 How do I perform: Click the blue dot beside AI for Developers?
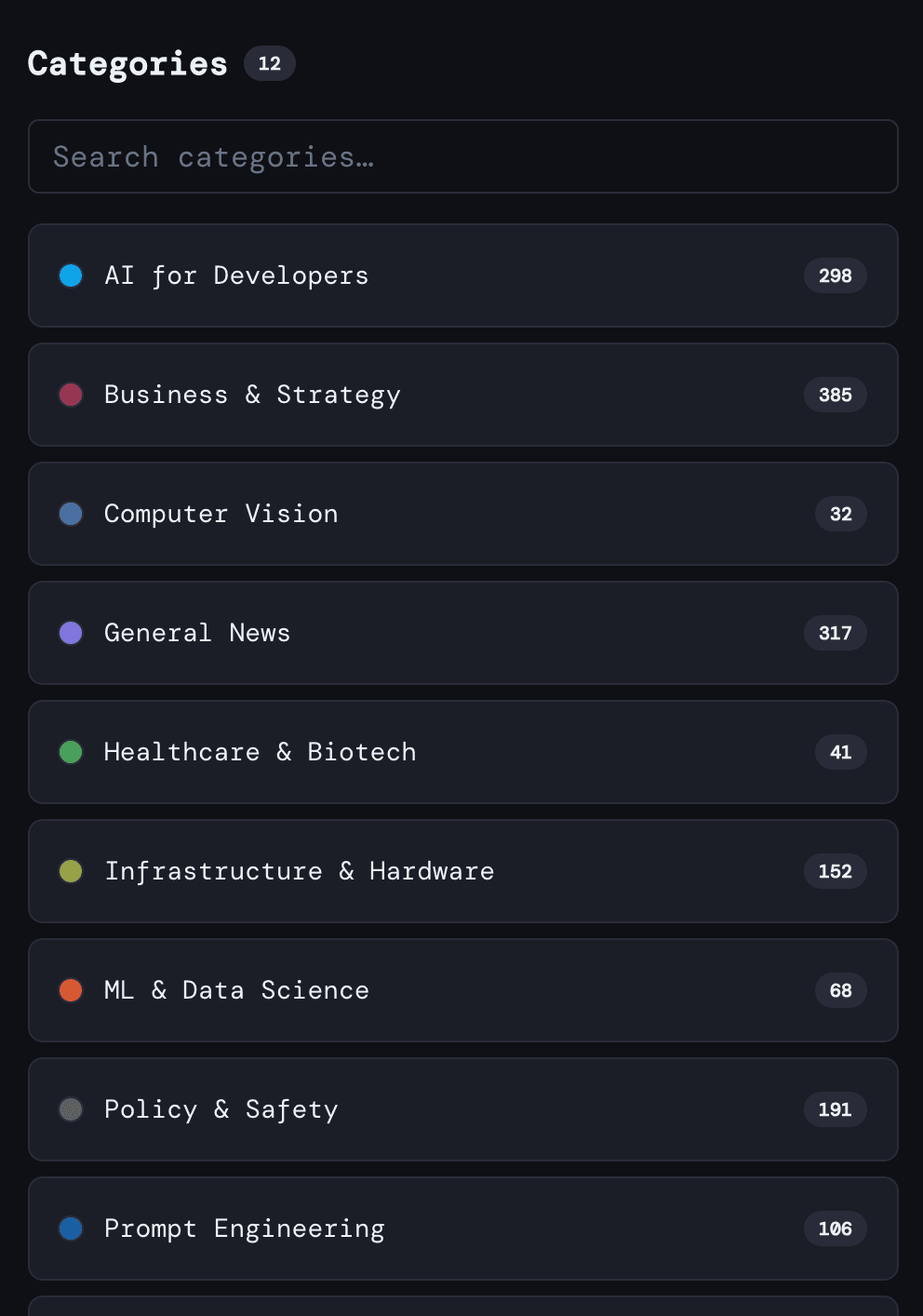[71, 275]
